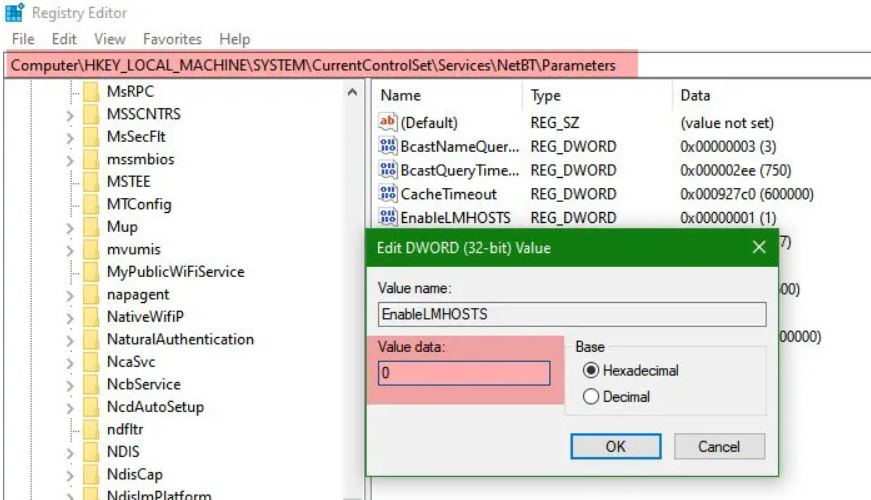Click the Registry Editor app icon
This screenshot has width=871, height=500.
click(x=14, y=12)
